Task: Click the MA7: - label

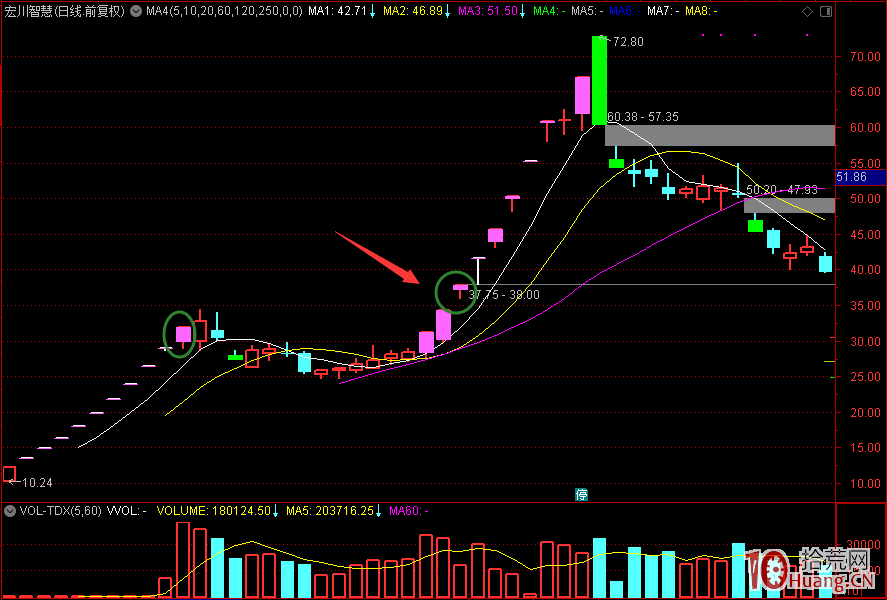Action: click(x=663, y=11)
